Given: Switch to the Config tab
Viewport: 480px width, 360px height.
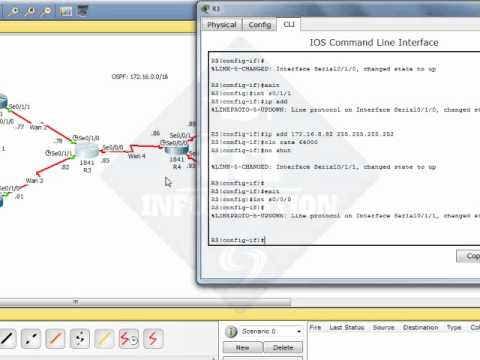Looking at the screenshot, I should tap(260, 25).
